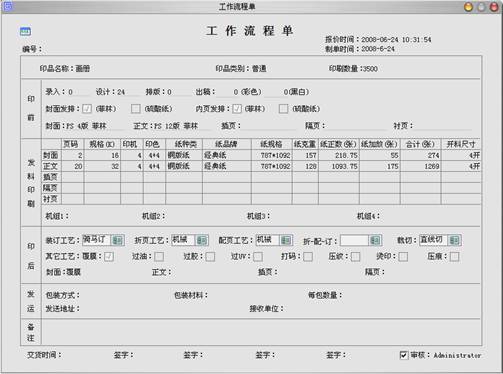Click the 218.75 paper count cell
The height and width of the screenshot is (374, 503).
(x=339, y=155)
